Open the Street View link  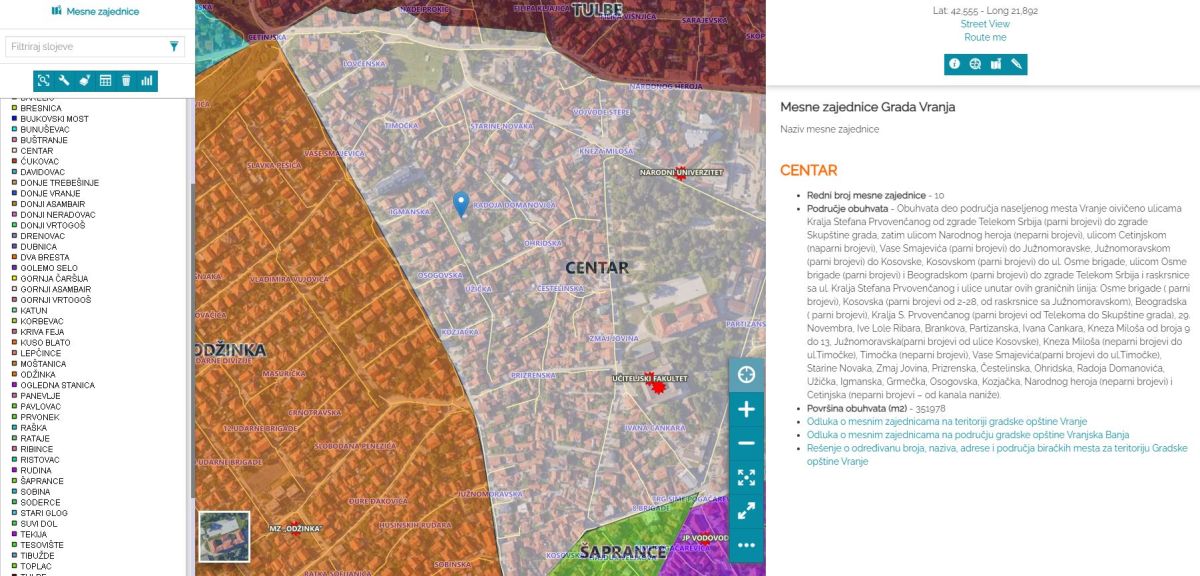coord(985,24)
